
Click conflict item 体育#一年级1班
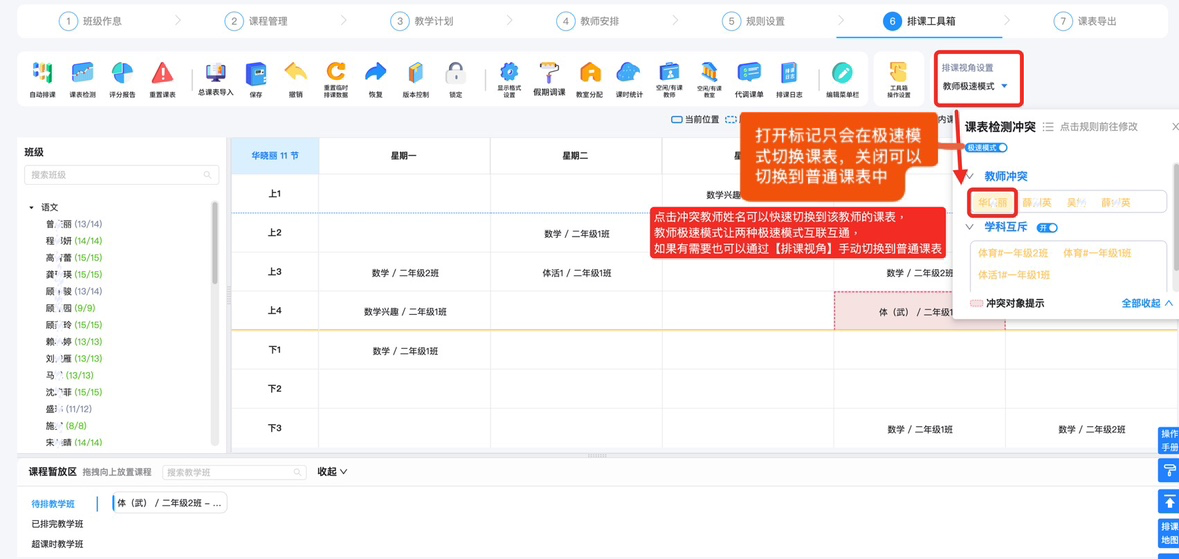pyautogui.click(x=1097, y=254)
